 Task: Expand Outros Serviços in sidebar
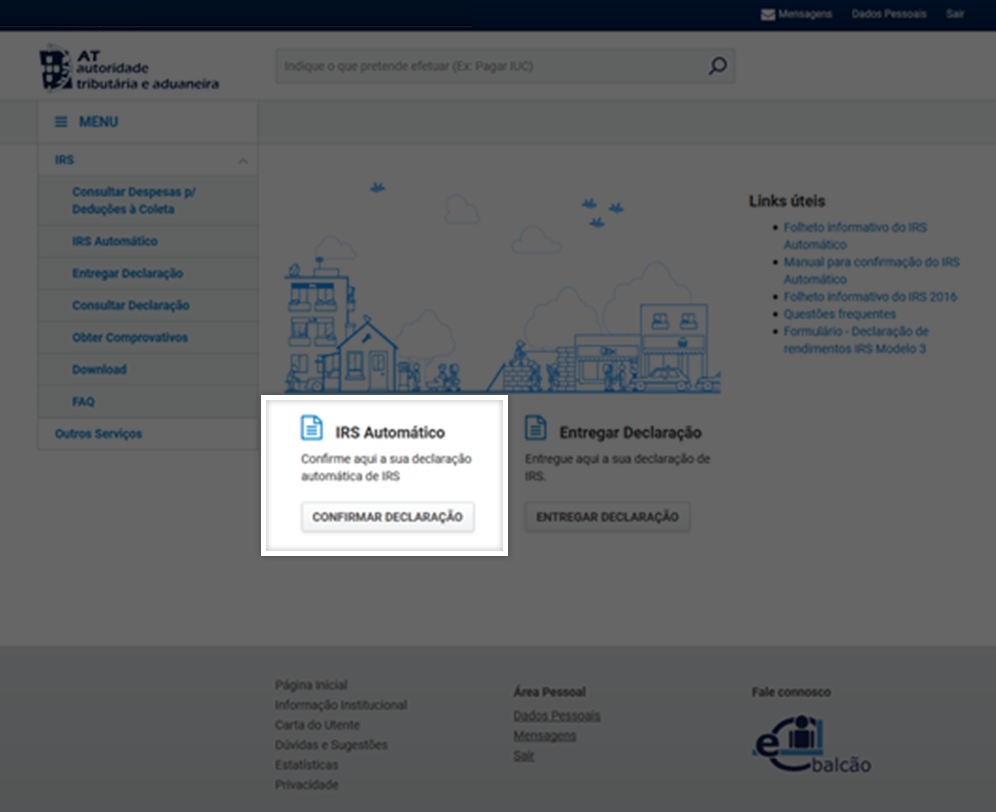(98, 434)
